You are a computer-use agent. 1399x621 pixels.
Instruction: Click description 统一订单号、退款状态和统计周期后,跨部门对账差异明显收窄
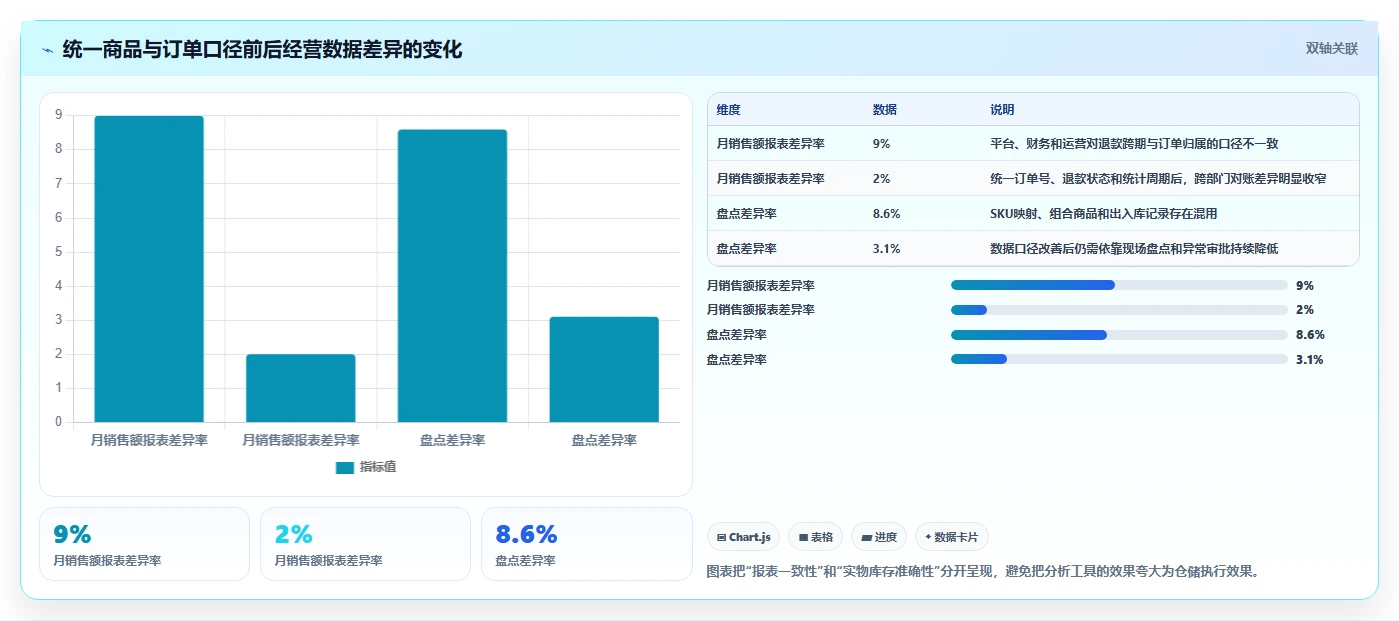(x=1158, y=178)
